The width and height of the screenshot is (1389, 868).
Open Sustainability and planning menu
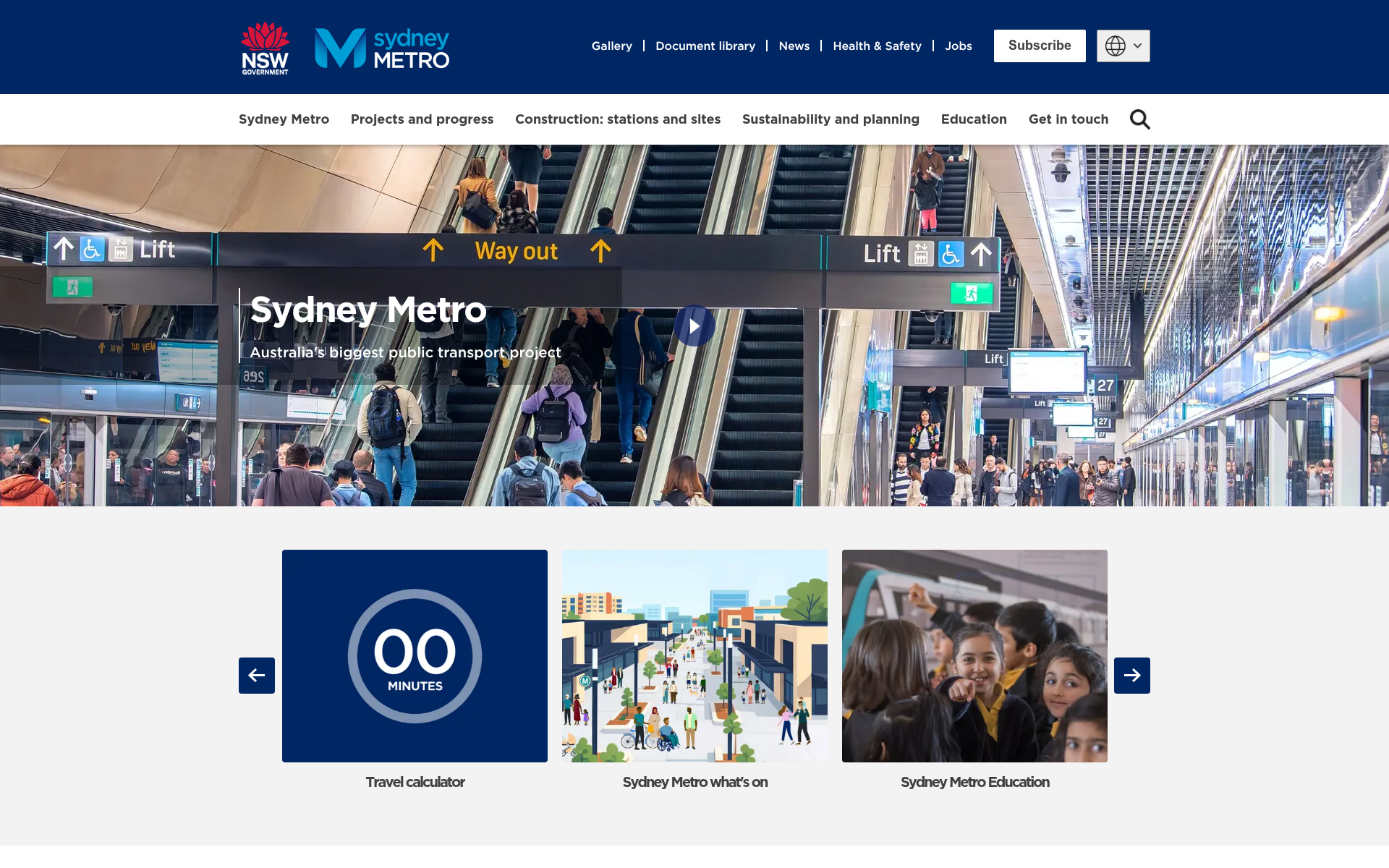831,119
